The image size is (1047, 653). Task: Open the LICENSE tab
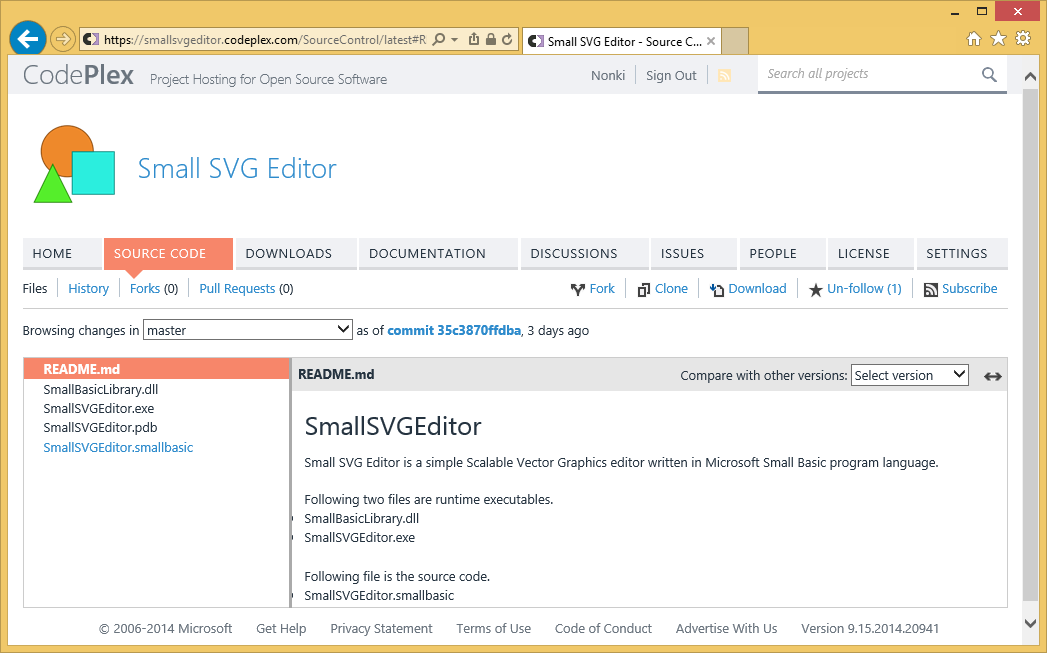[871, 254]
